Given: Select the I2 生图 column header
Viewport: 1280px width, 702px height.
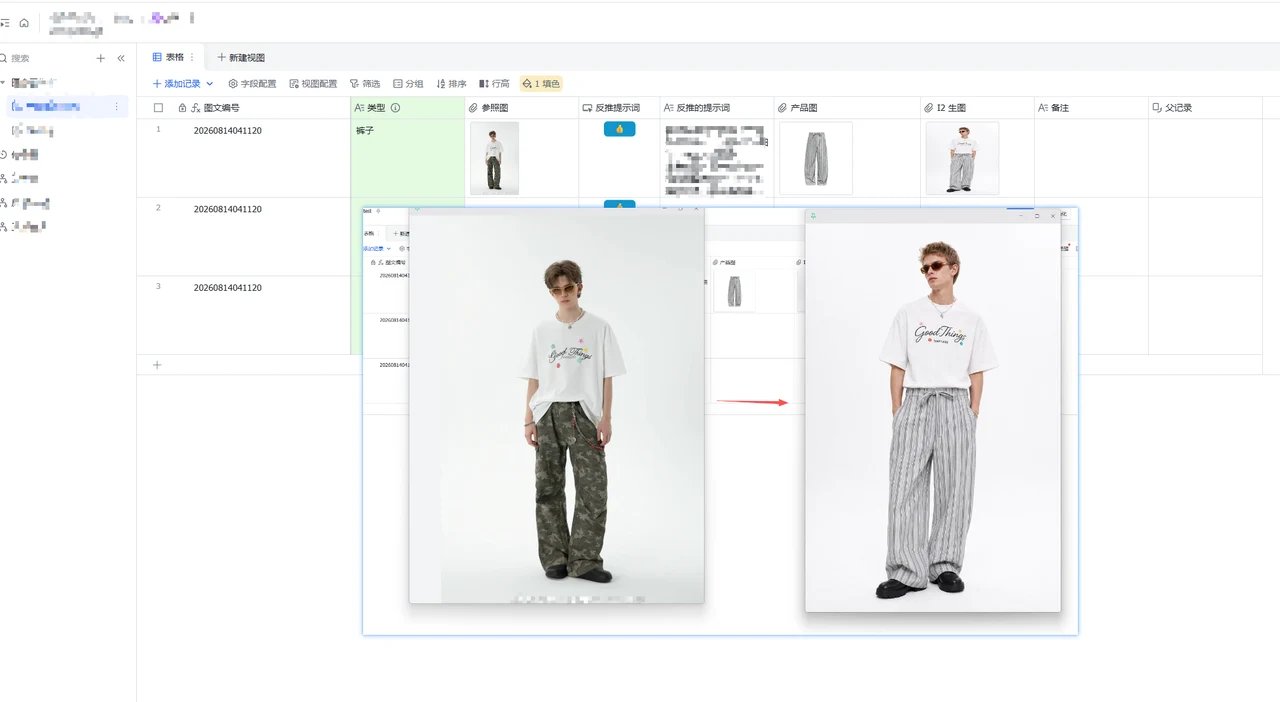Looking at the screenshot, I should click(977, 108).
